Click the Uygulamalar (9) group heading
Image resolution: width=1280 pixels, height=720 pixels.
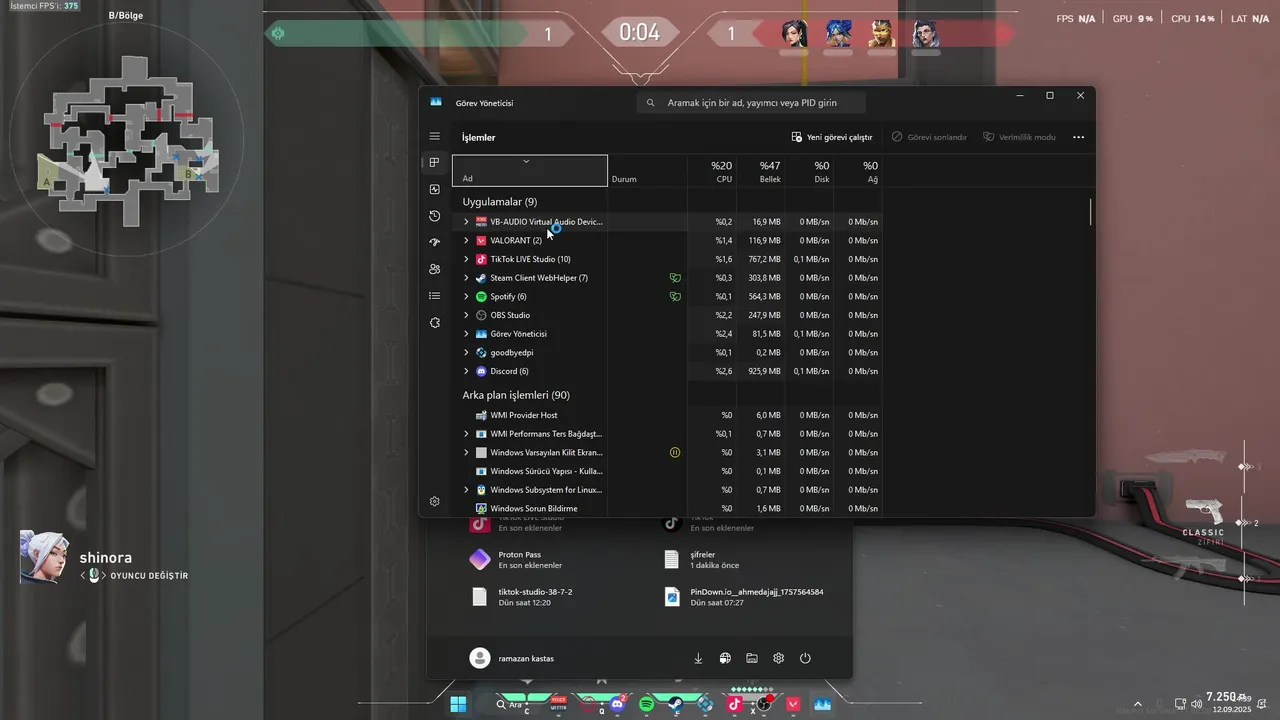pos(499,202)
